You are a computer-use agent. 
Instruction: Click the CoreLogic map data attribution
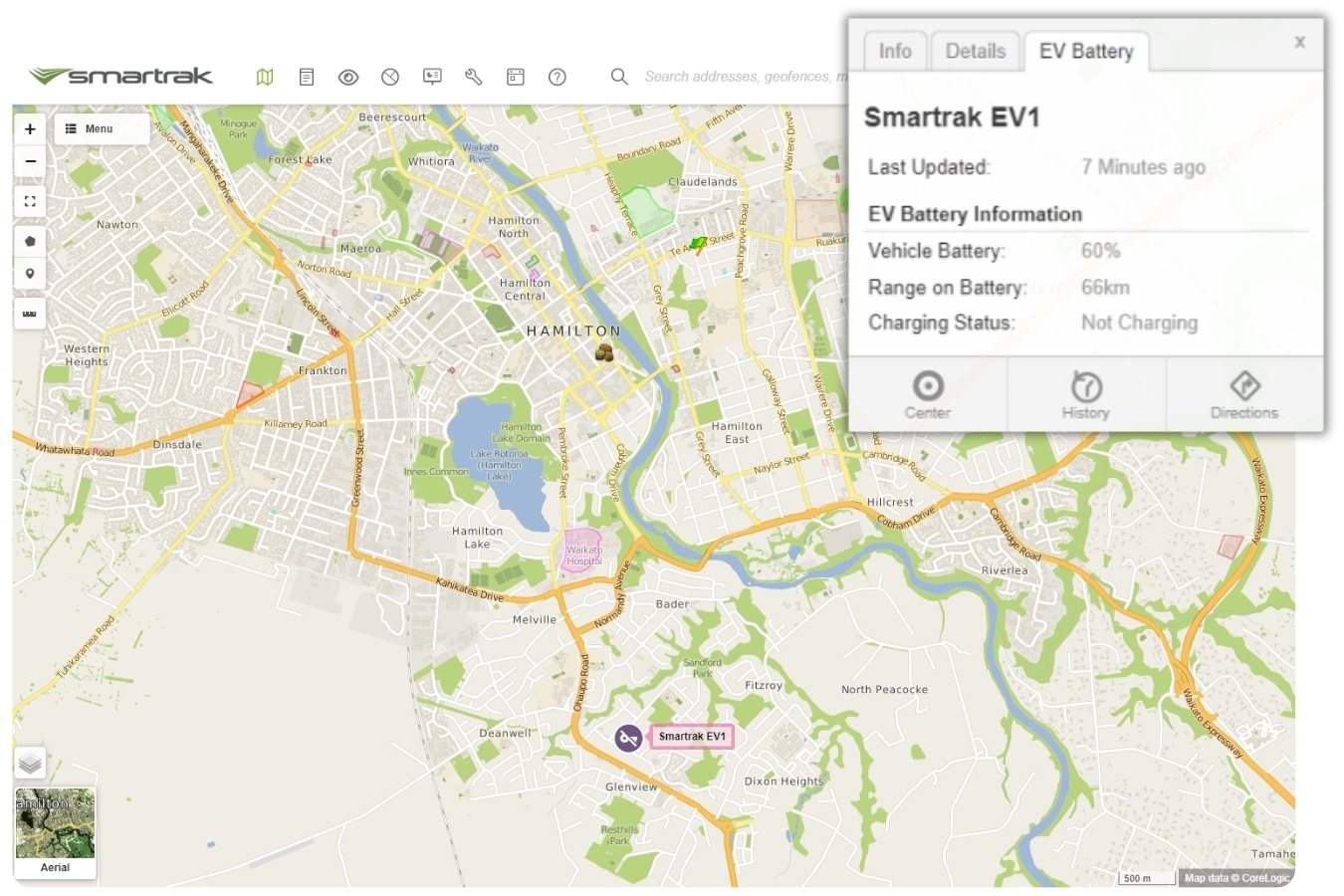coord(1236,878)
